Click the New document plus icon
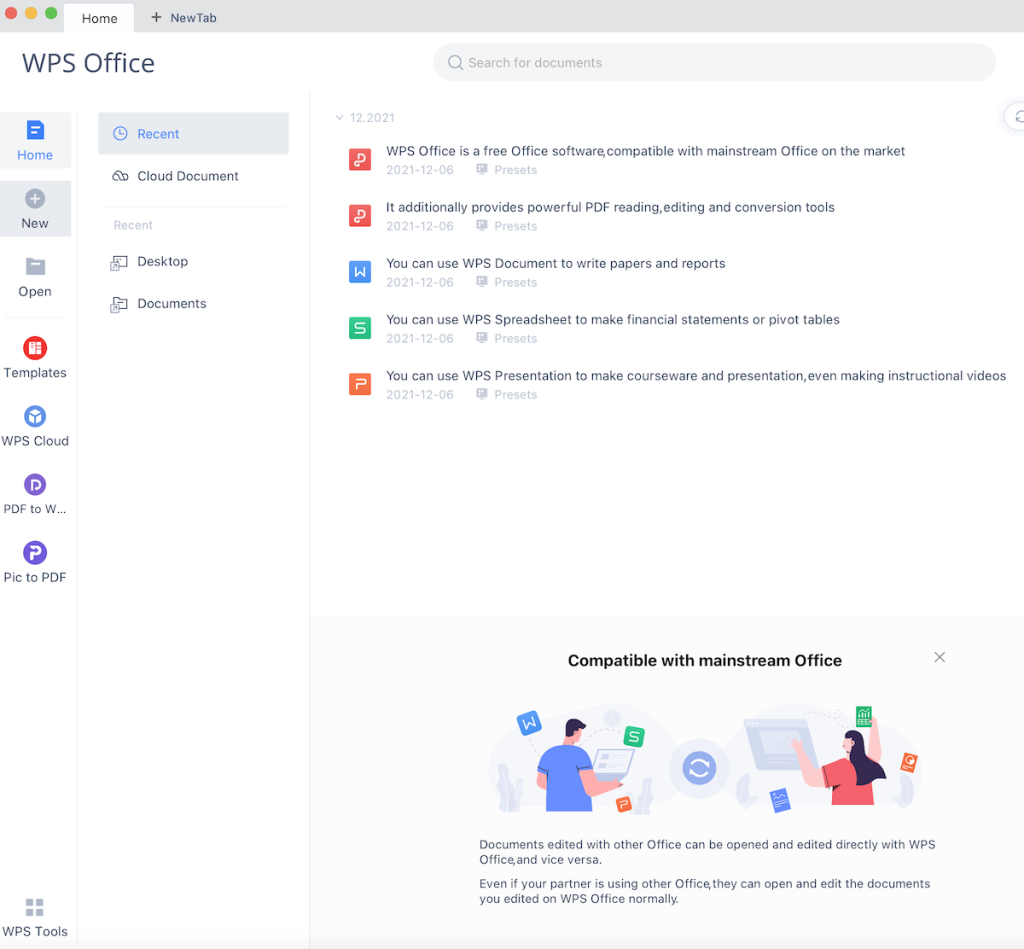 tap(35, 199)
